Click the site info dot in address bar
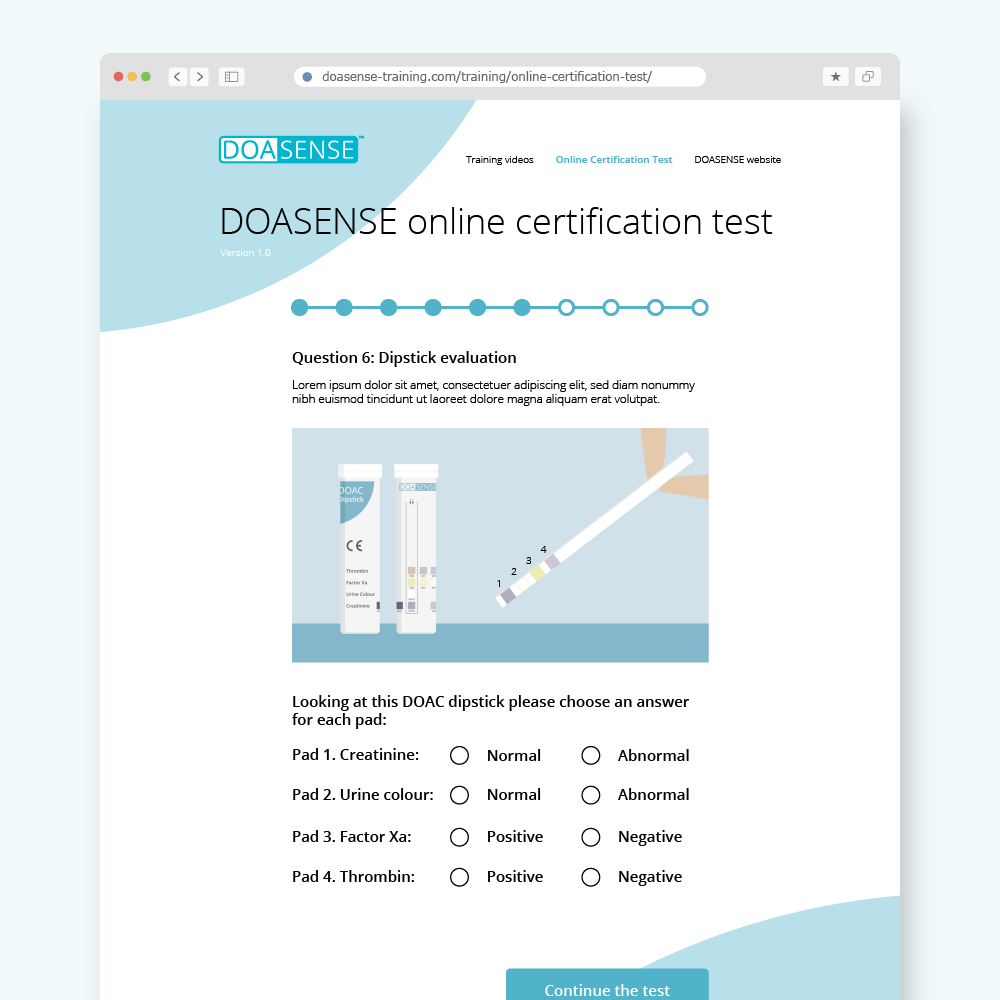Screen dimensions: 1000x1000 (x=307, y=77)
